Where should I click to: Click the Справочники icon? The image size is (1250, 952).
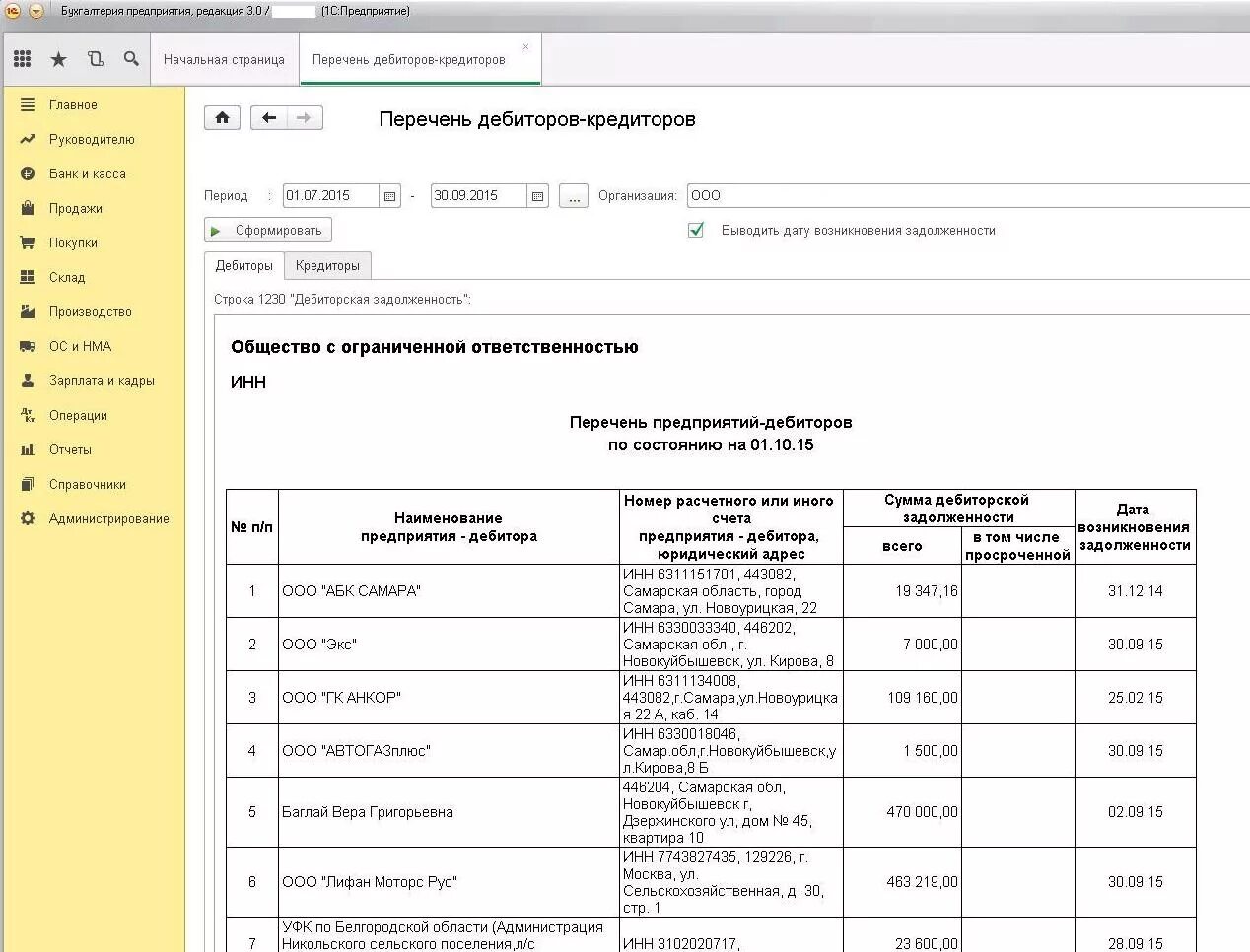click(28, 484)
